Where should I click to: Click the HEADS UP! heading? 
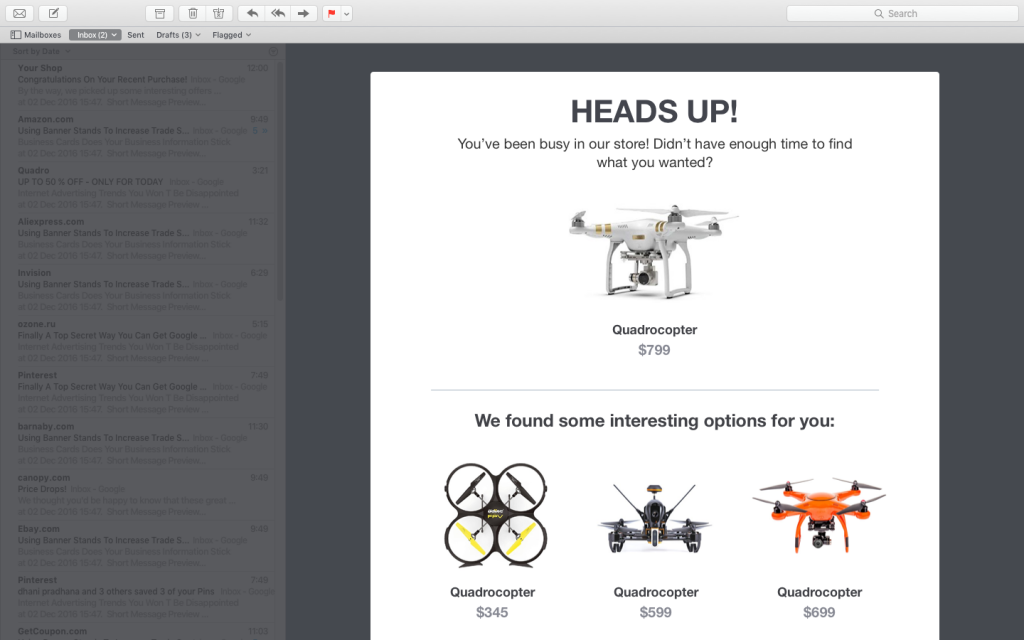(654, 112)
